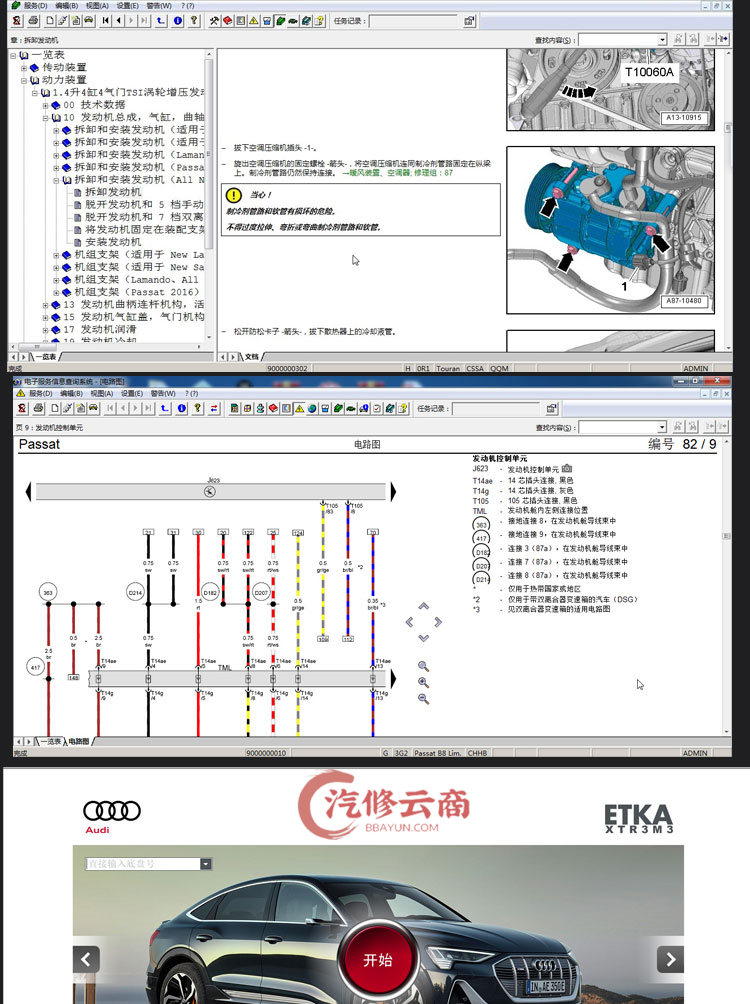Image resolution: width=750 pixels, height=1004 pixels.
Task: Expand the 00 技术数据 node
Action: point(45,105)
